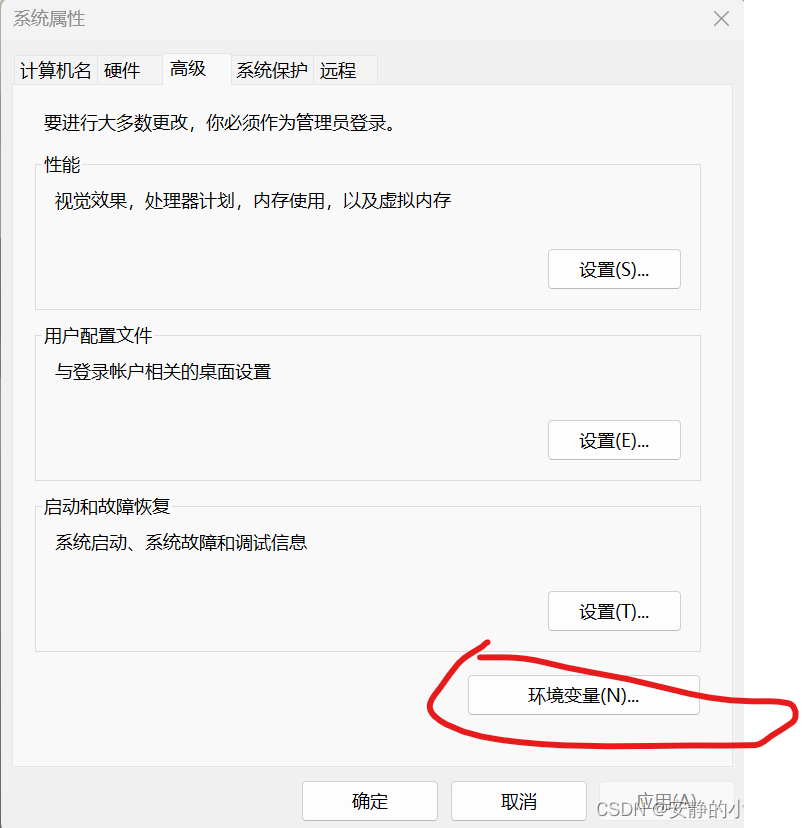Image resolution: width=802 pixels, height=828 pixels.
Task: Open 性能 settings via 设置(S) button
Action: (x=614, y=268)
